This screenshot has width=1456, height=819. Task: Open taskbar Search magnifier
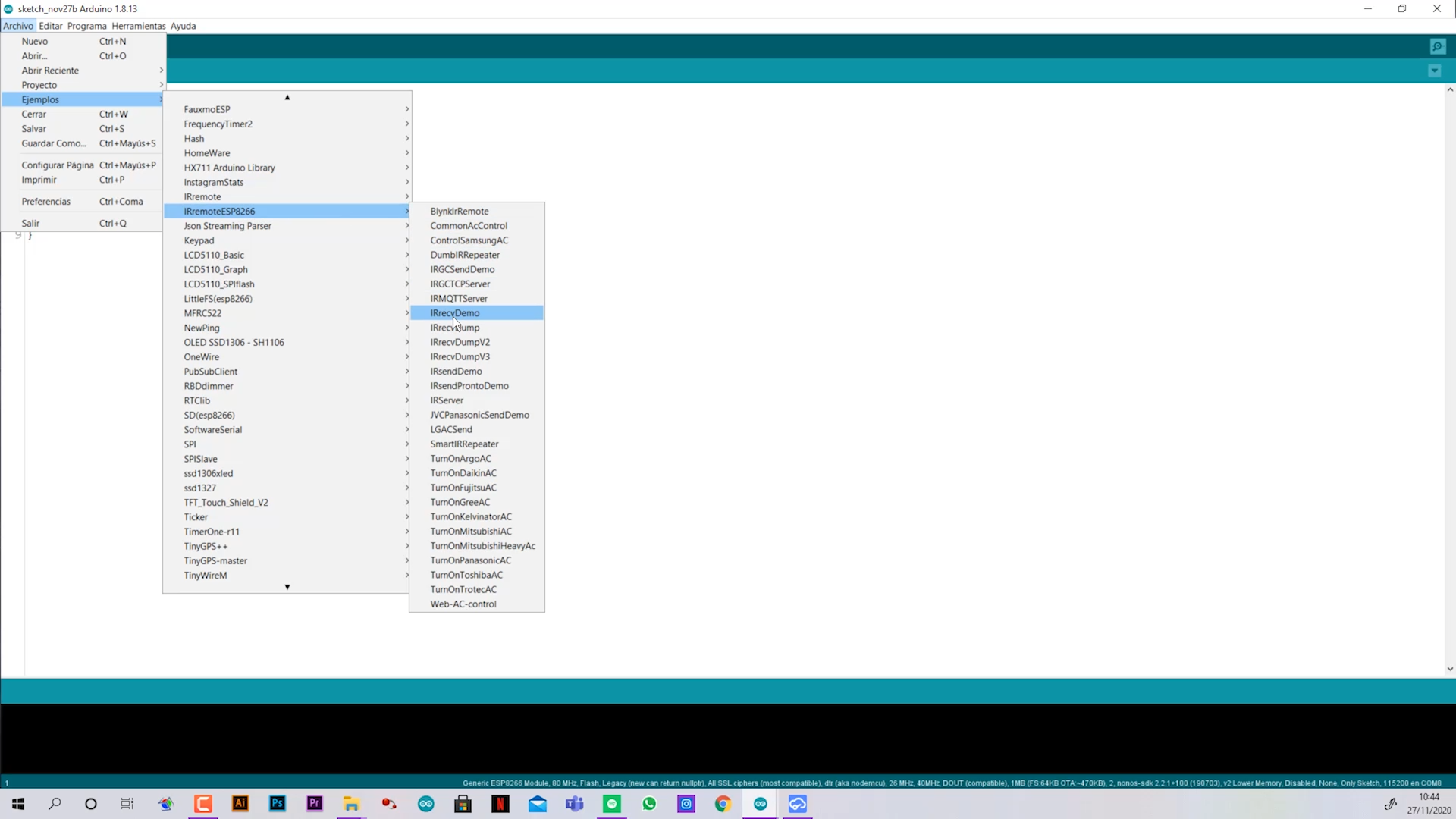(55, 804)
